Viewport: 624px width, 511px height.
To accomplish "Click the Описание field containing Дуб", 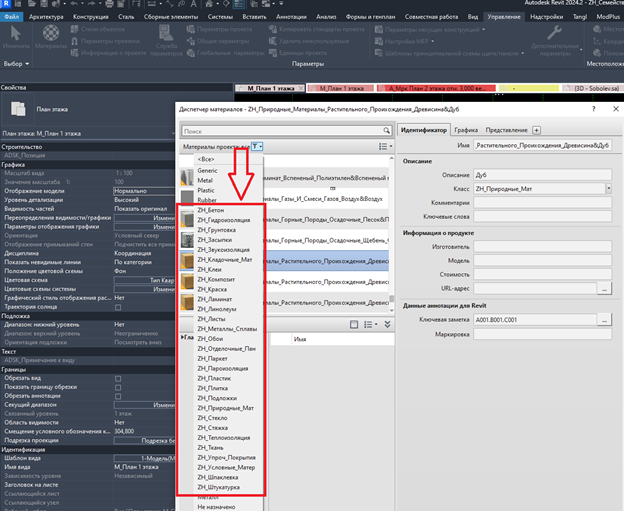I will point(542,175).
